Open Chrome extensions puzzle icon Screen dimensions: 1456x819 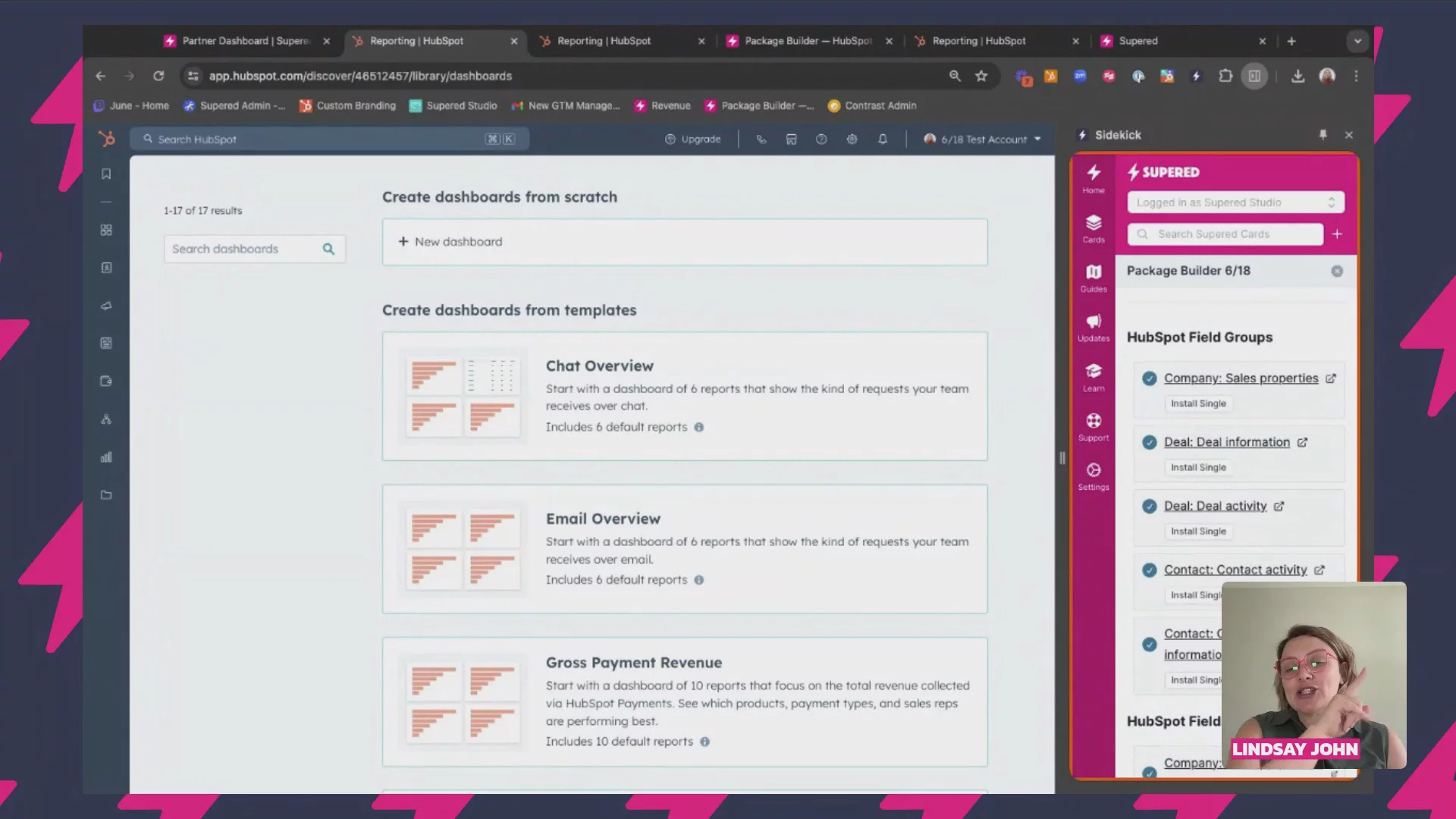[1225, 76]
